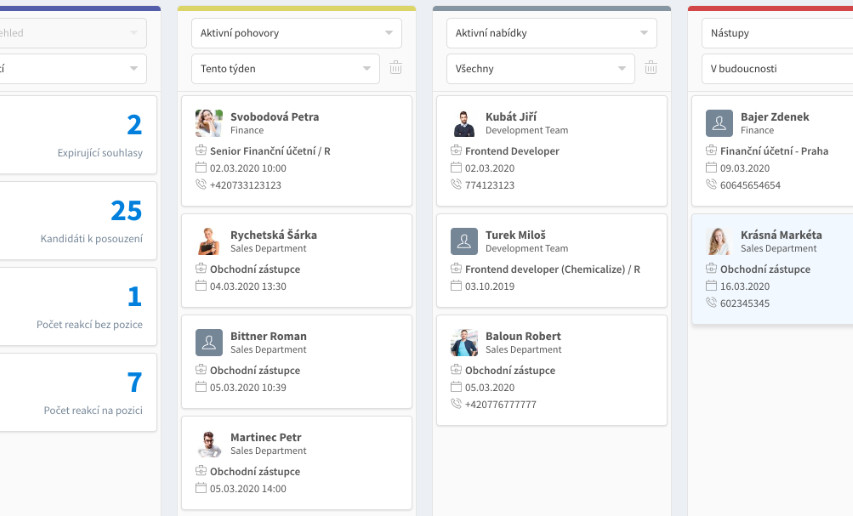
Task: Open the V budoucnosti dropdown
Action: pos(777,69)
